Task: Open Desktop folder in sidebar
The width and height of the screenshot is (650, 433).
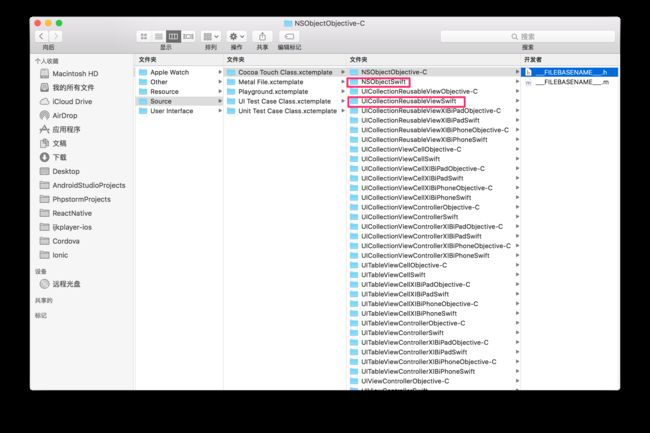Action: point(60,171)
